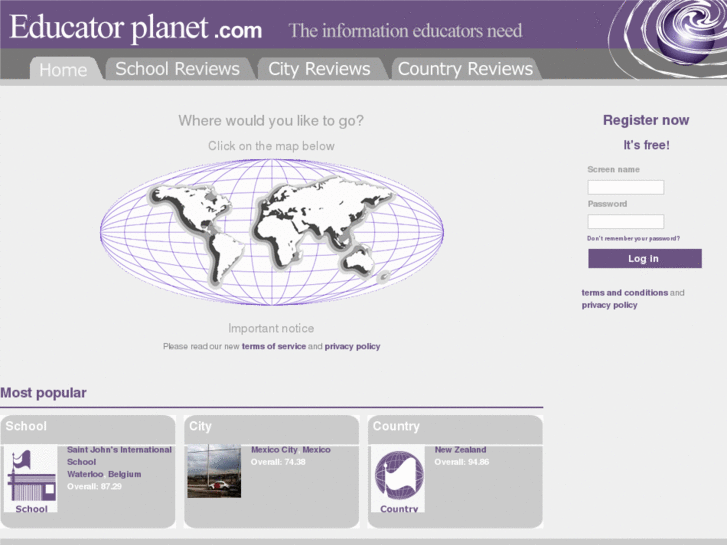The image size is (727, 545).
Task: Click the Overall: 74.38 score
Action: [278, 462]
